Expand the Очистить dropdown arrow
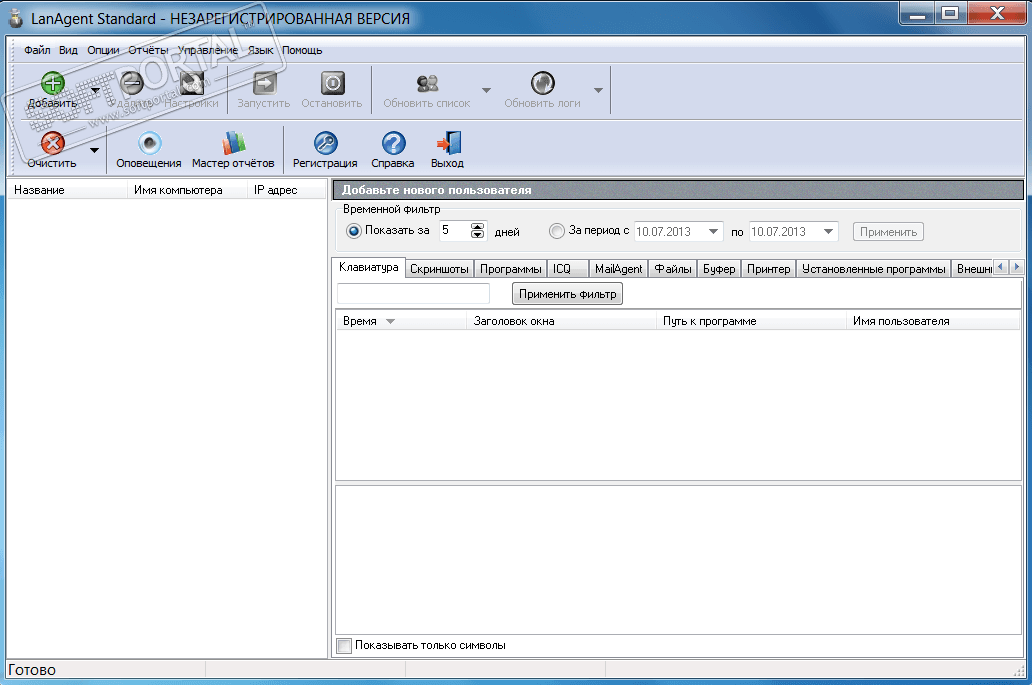 point(95,150)
